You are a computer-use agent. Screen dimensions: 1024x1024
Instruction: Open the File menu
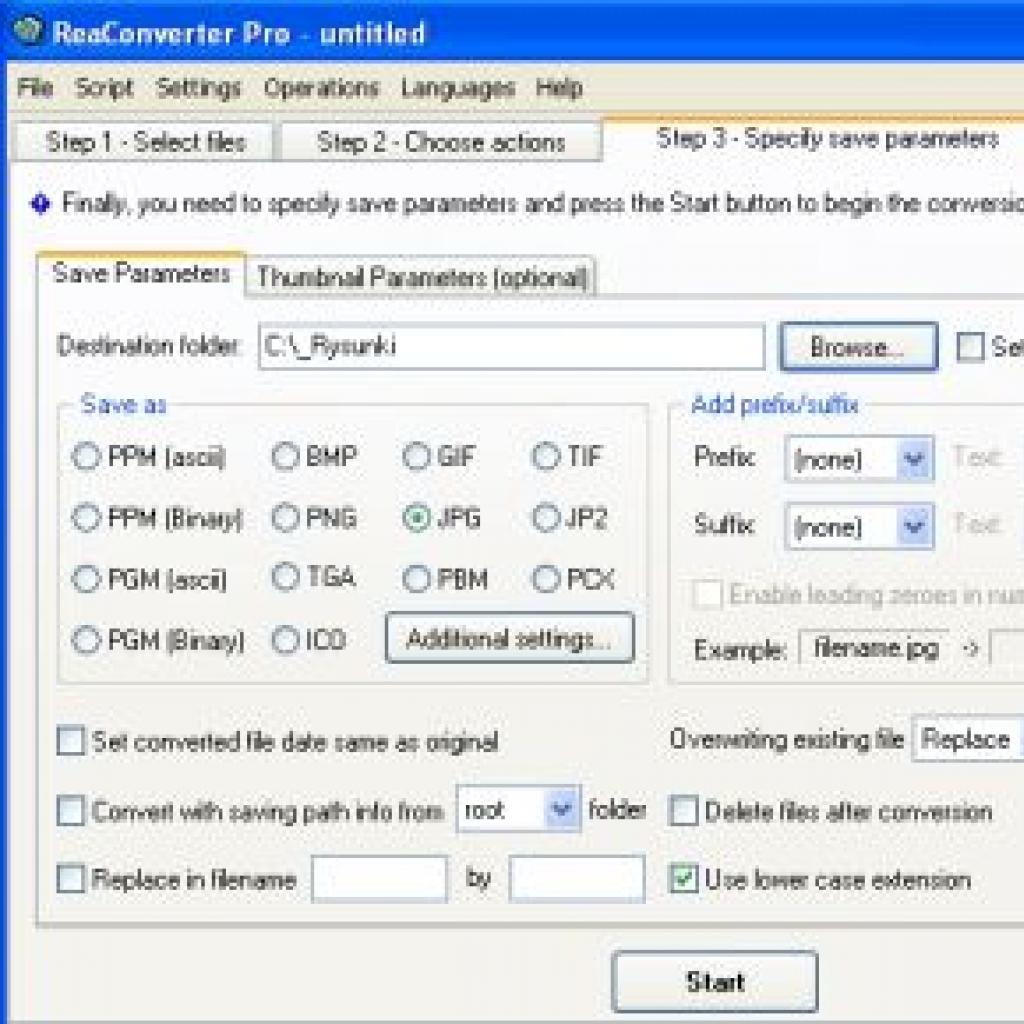click(x=35, y=88)
